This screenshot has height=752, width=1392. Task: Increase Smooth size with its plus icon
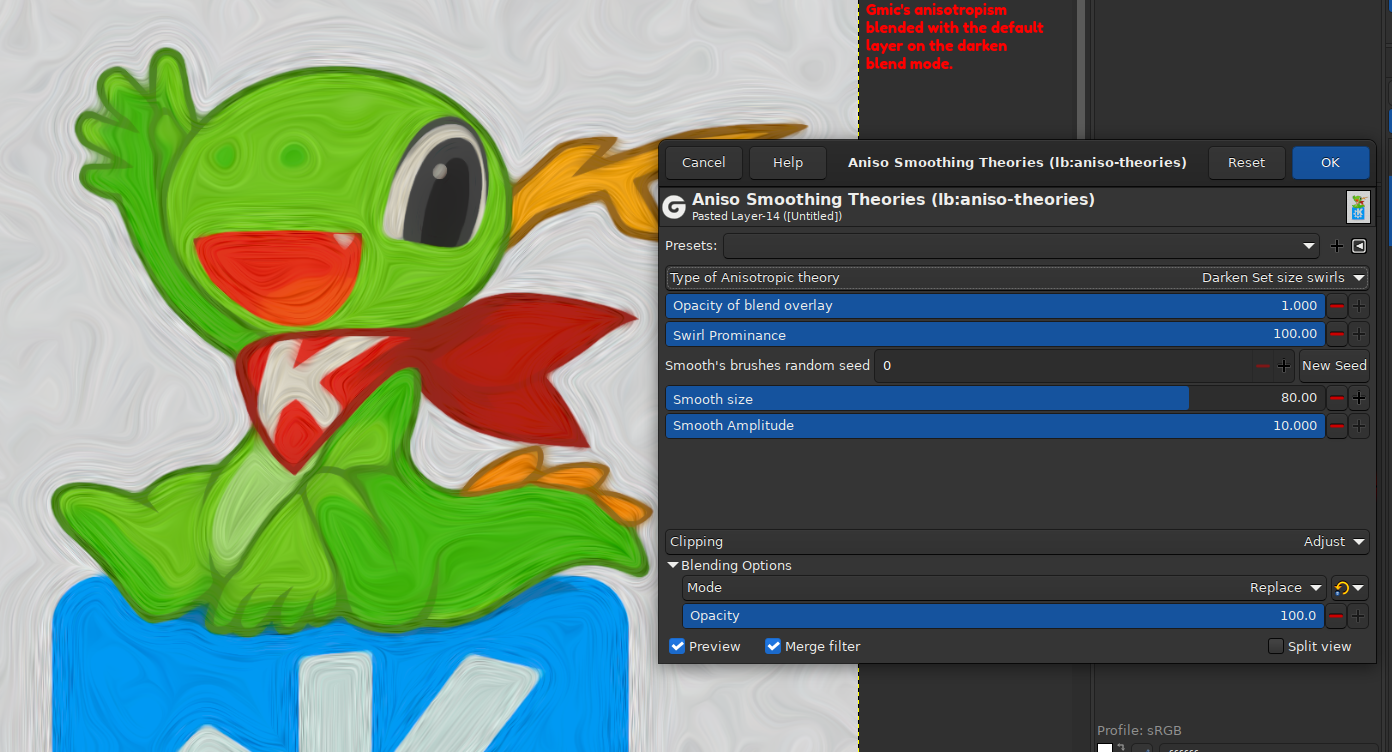coord(1359,398)
